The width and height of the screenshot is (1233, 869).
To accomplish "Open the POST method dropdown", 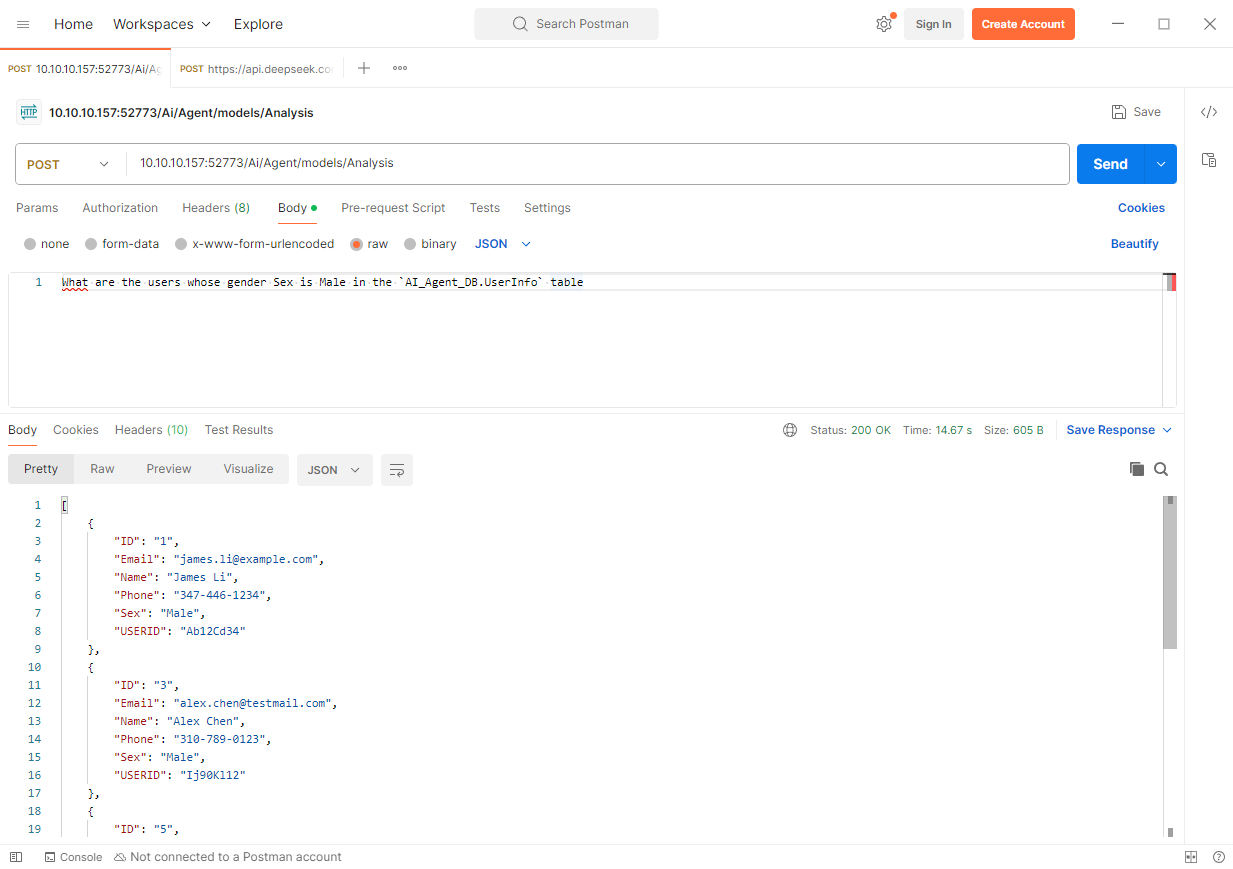I will tap(68, 164).
